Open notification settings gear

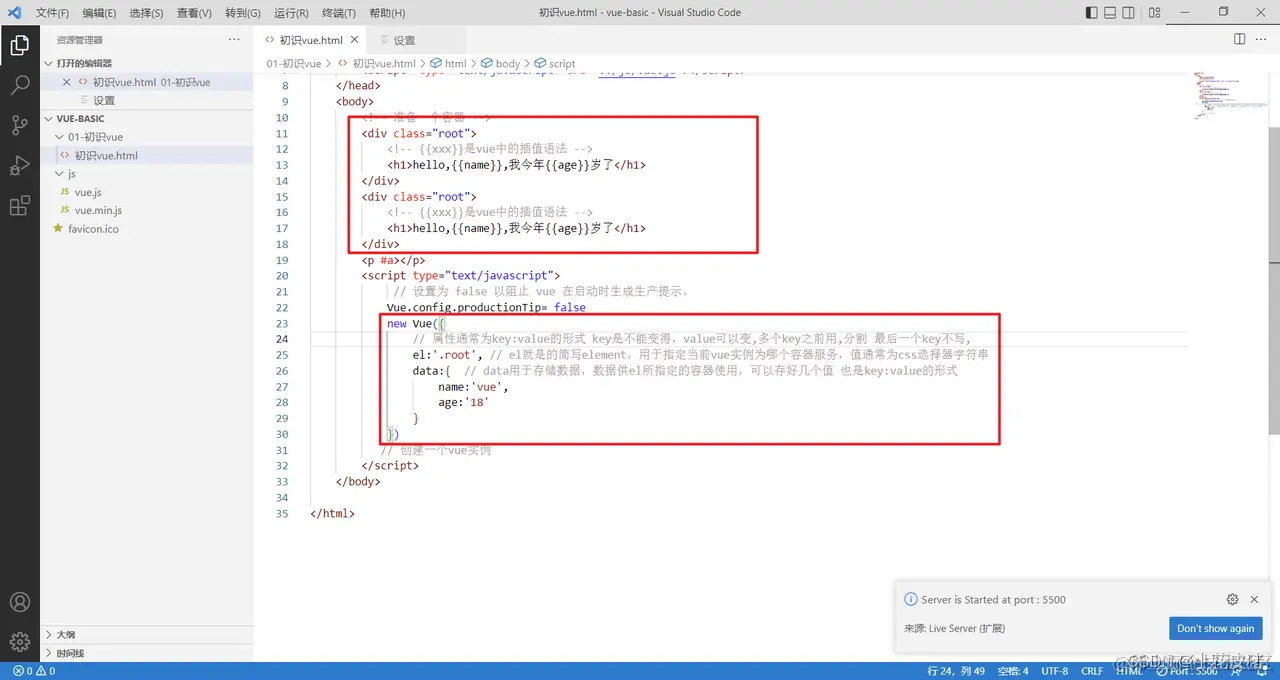[1232, 599]
